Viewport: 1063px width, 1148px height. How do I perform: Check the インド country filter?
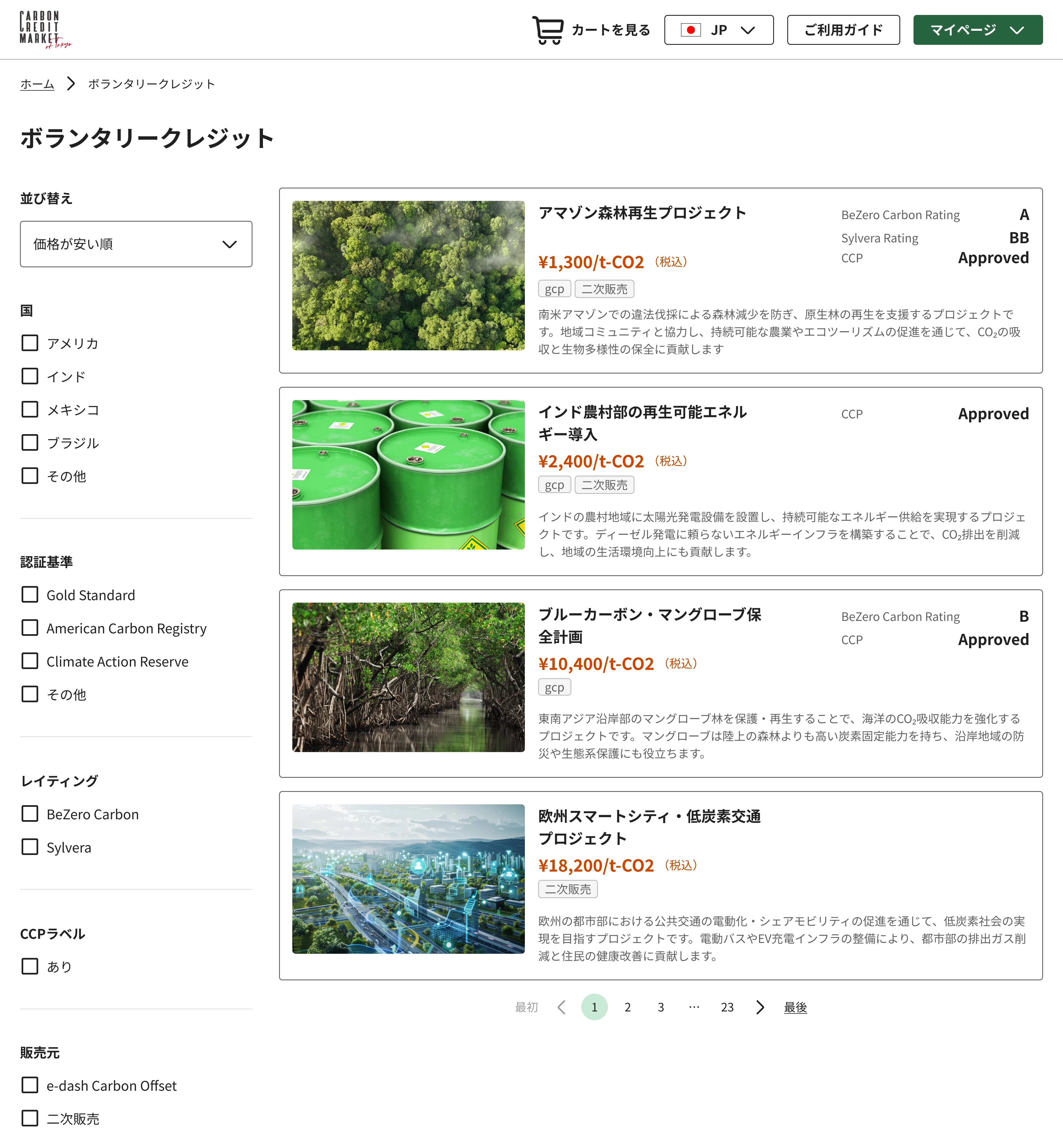point(30,377)
